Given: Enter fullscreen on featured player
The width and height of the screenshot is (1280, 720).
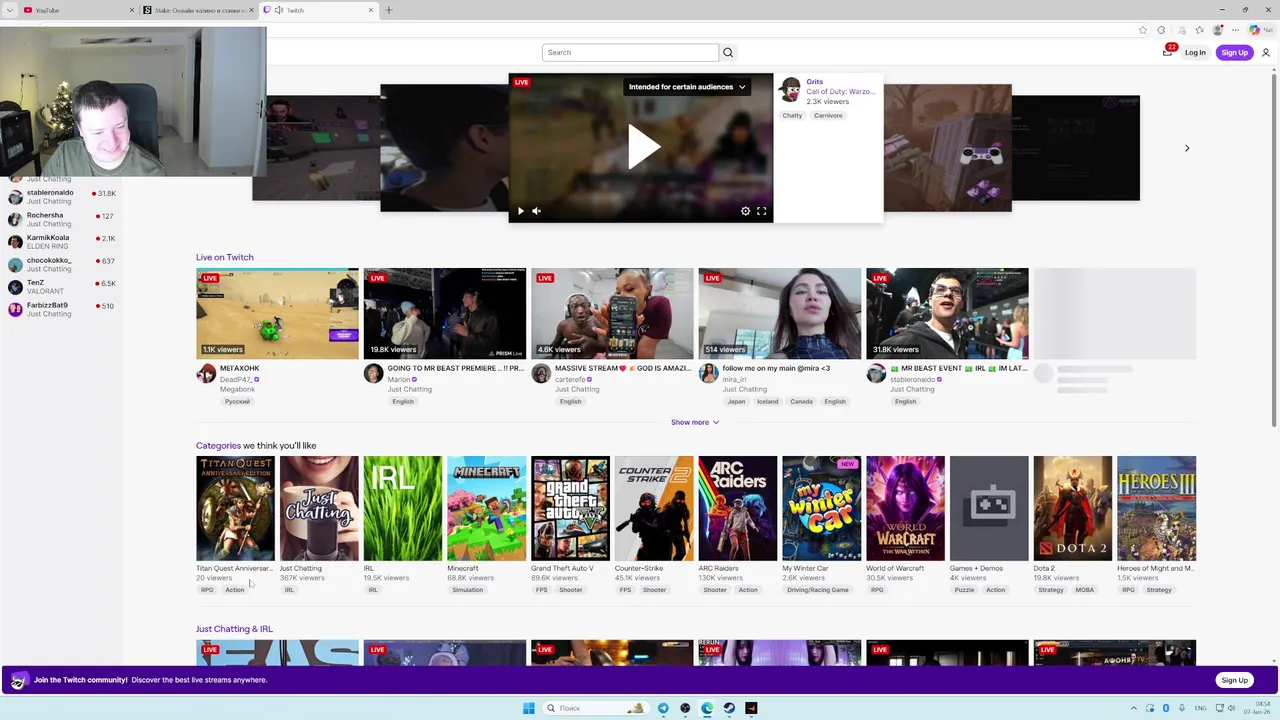Looking at the screenshot, I should coord(761,211).
